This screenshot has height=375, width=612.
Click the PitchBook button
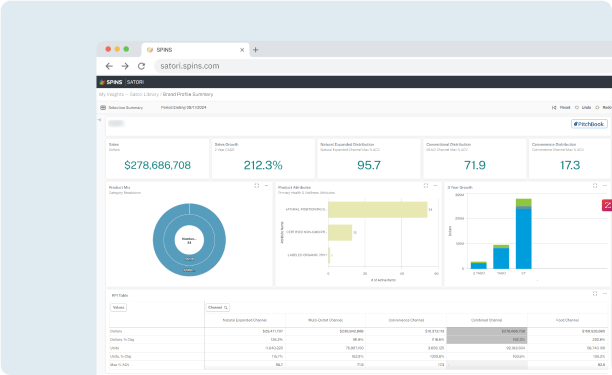coord(589,124)
